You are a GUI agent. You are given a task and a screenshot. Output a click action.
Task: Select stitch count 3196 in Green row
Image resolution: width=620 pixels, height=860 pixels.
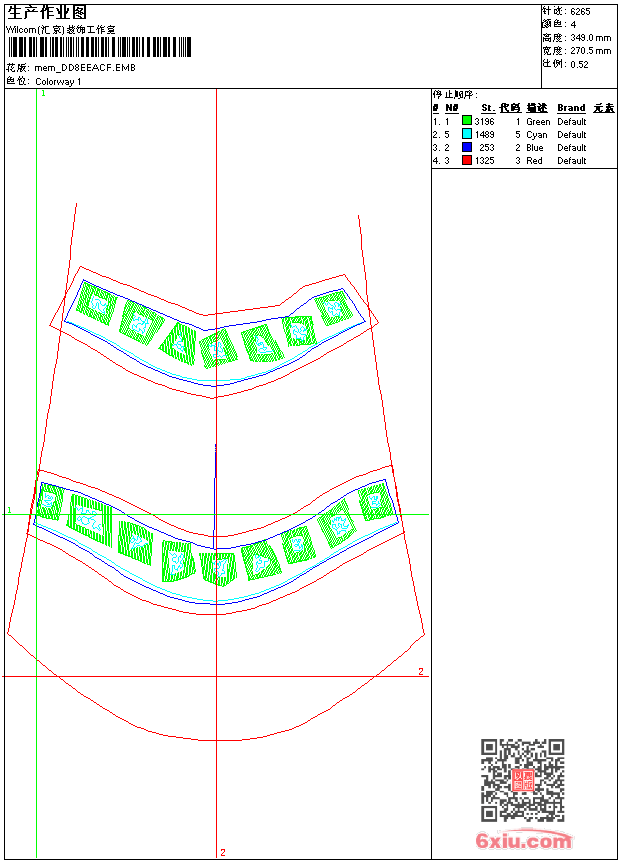484,122
